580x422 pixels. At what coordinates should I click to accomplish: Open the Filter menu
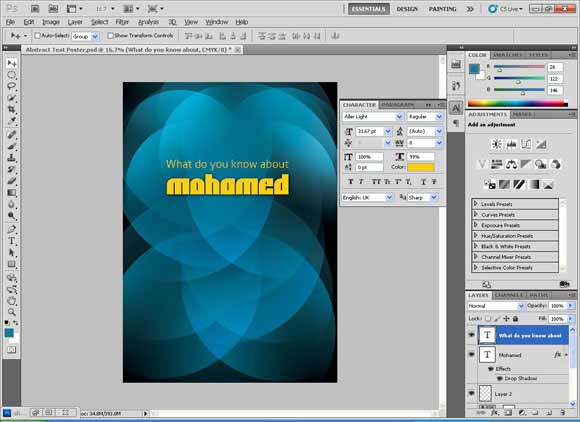(x=122, y=22)
